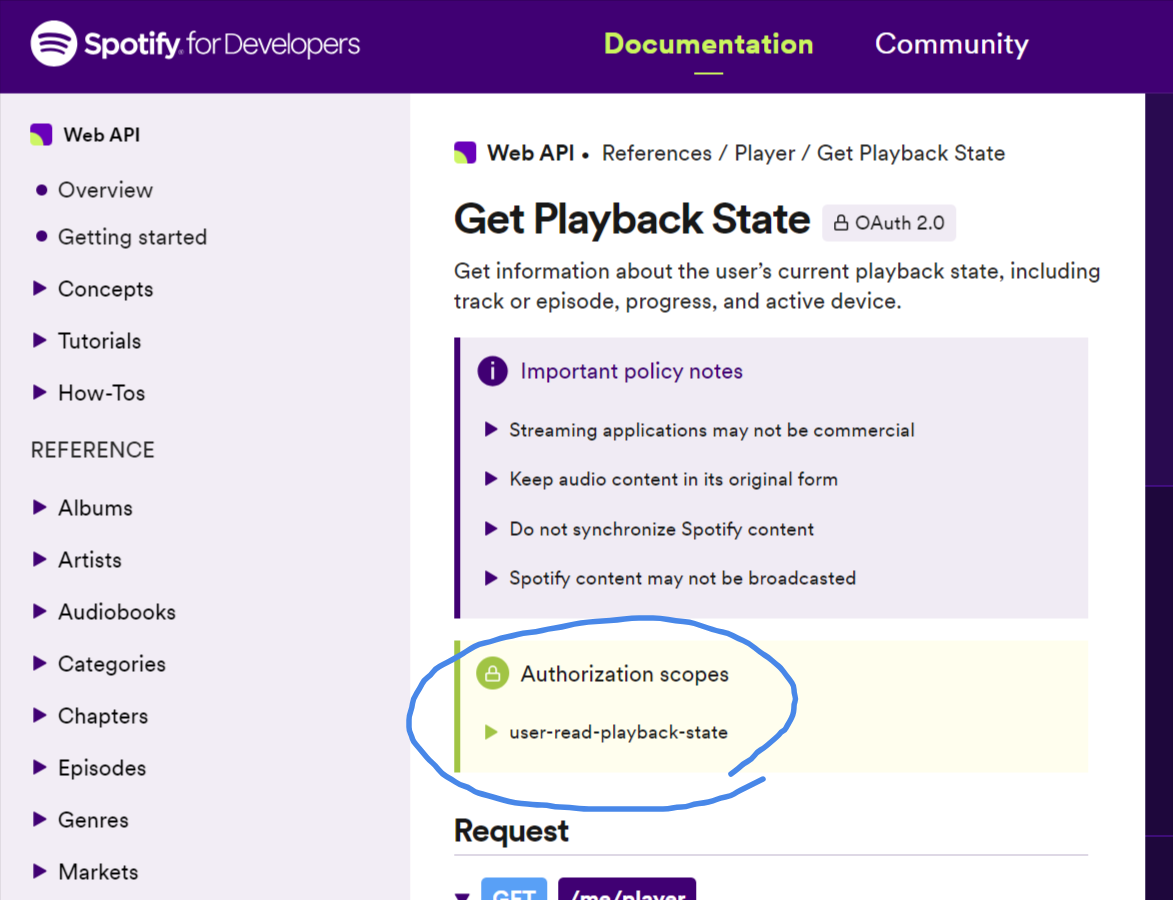Click the Important policy notes info icon
The image size is (1173, 900).
tap(492, 371)
